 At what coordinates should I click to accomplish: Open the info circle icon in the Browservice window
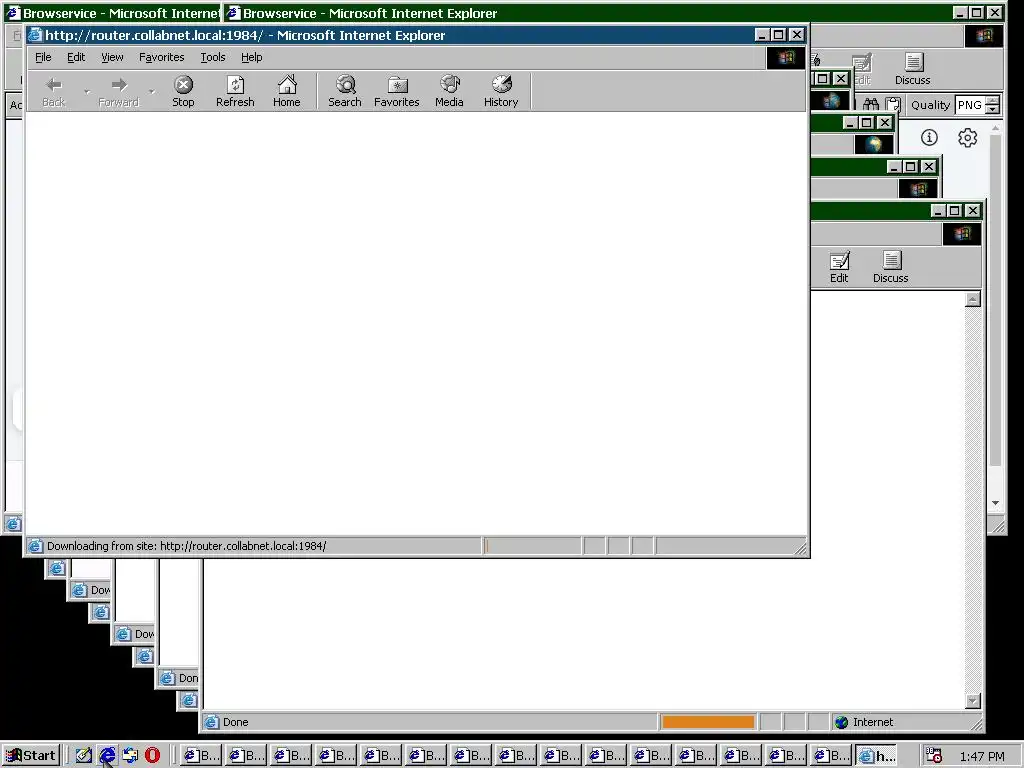click(x=929, y=137)
